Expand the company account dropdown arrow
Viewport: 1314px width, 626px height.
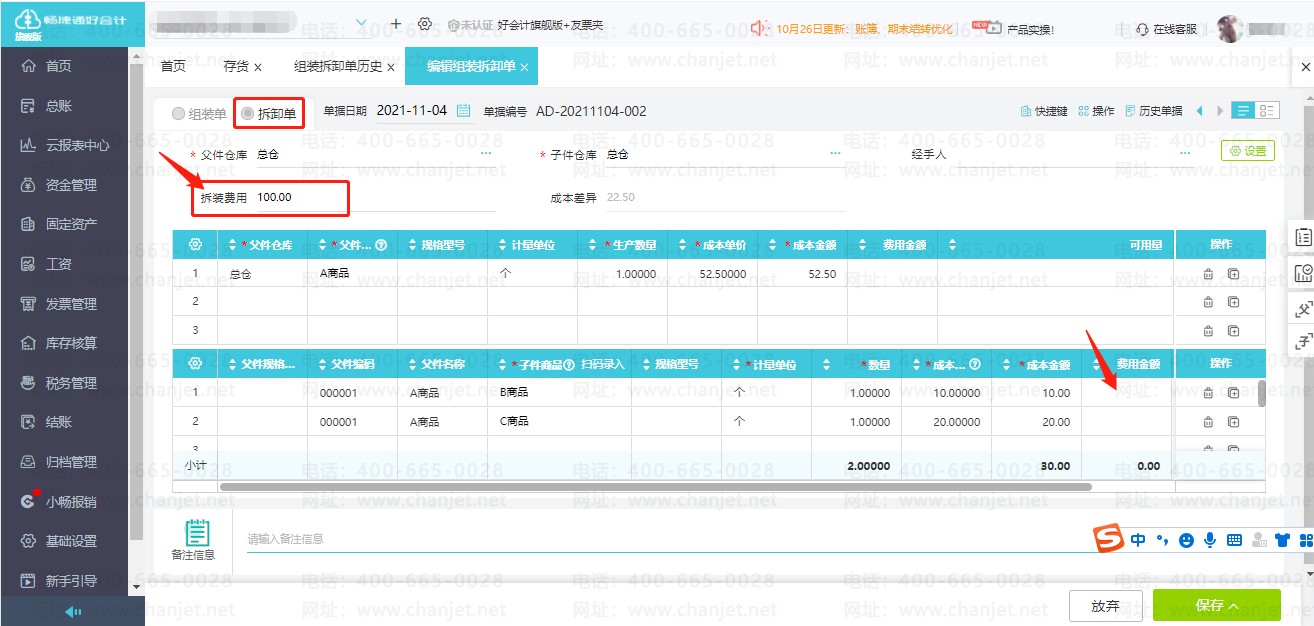click(x=361, y=23)
